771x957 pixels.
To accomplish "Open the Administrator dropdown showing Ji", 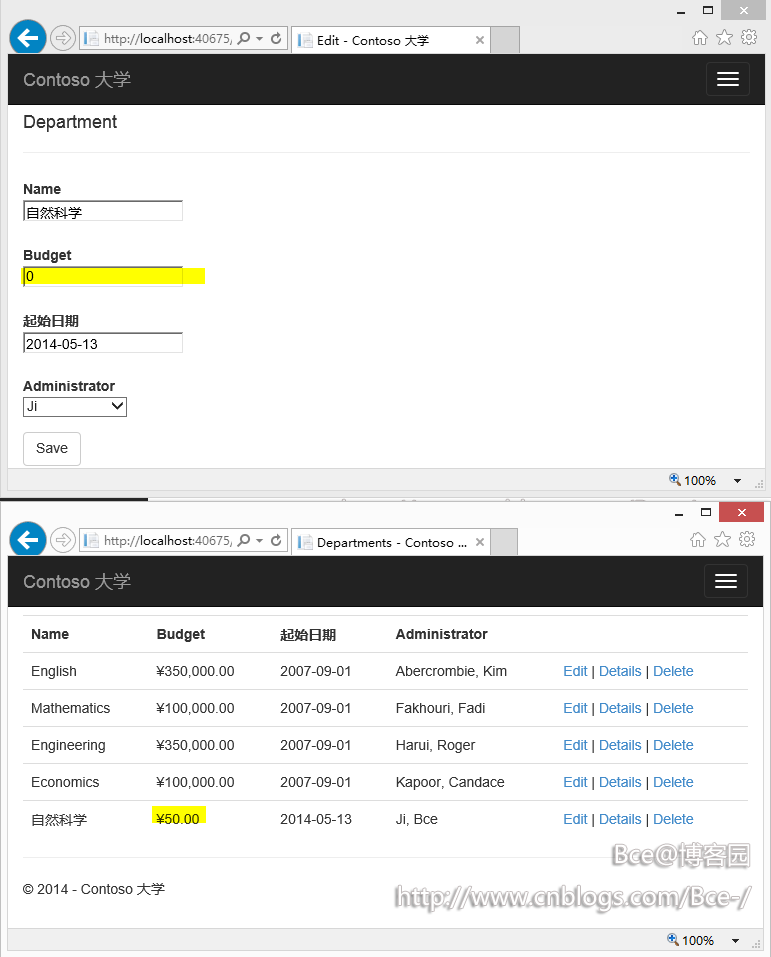I will click(x=74, y=406).
